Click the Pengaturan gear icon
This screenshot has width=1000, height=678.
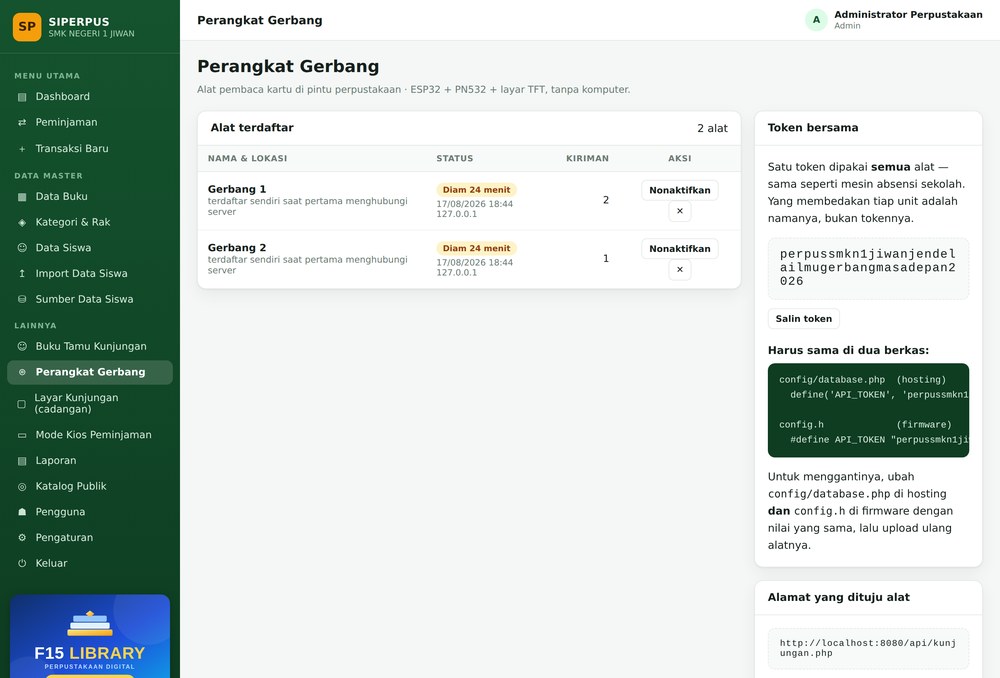click(22, 538)
